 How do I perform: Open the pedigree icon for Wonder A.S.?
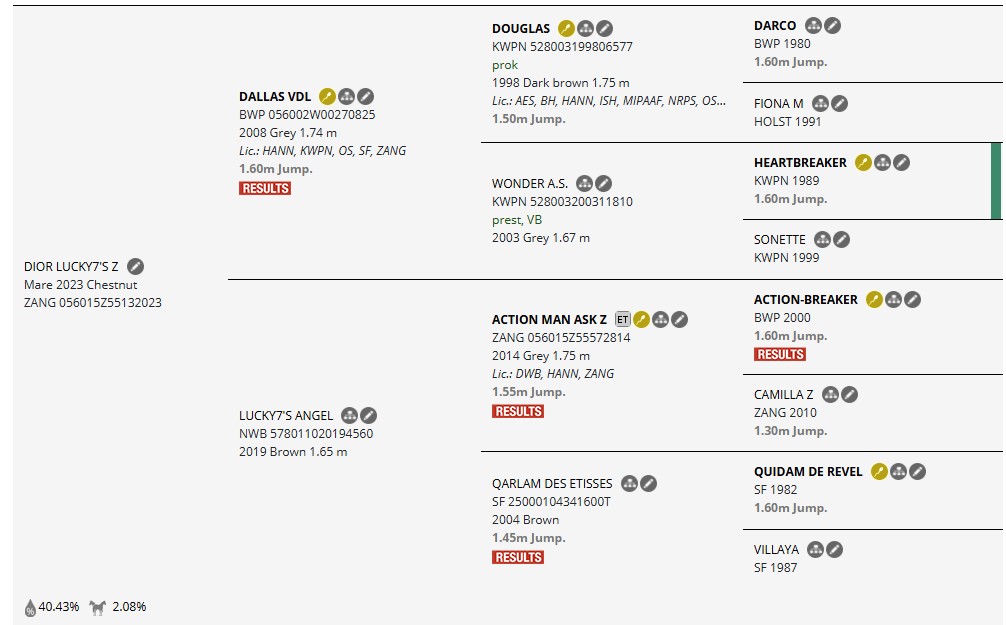585,184
